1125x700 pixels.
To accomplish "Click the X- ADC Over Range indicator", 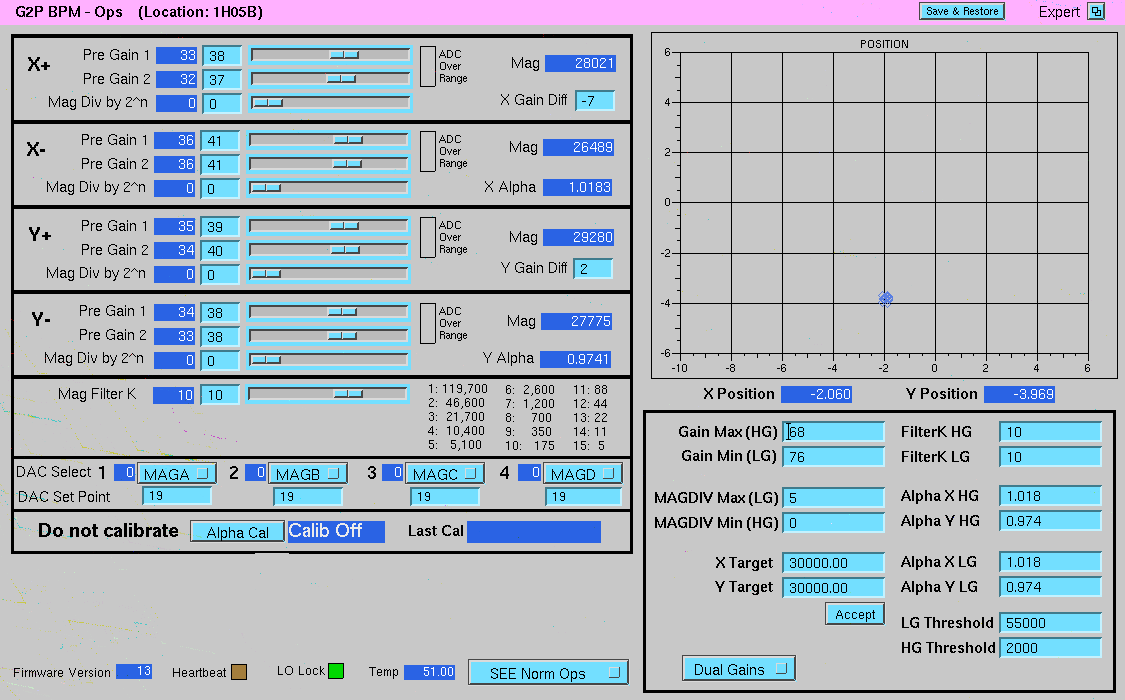I will [x=428, y=151].
